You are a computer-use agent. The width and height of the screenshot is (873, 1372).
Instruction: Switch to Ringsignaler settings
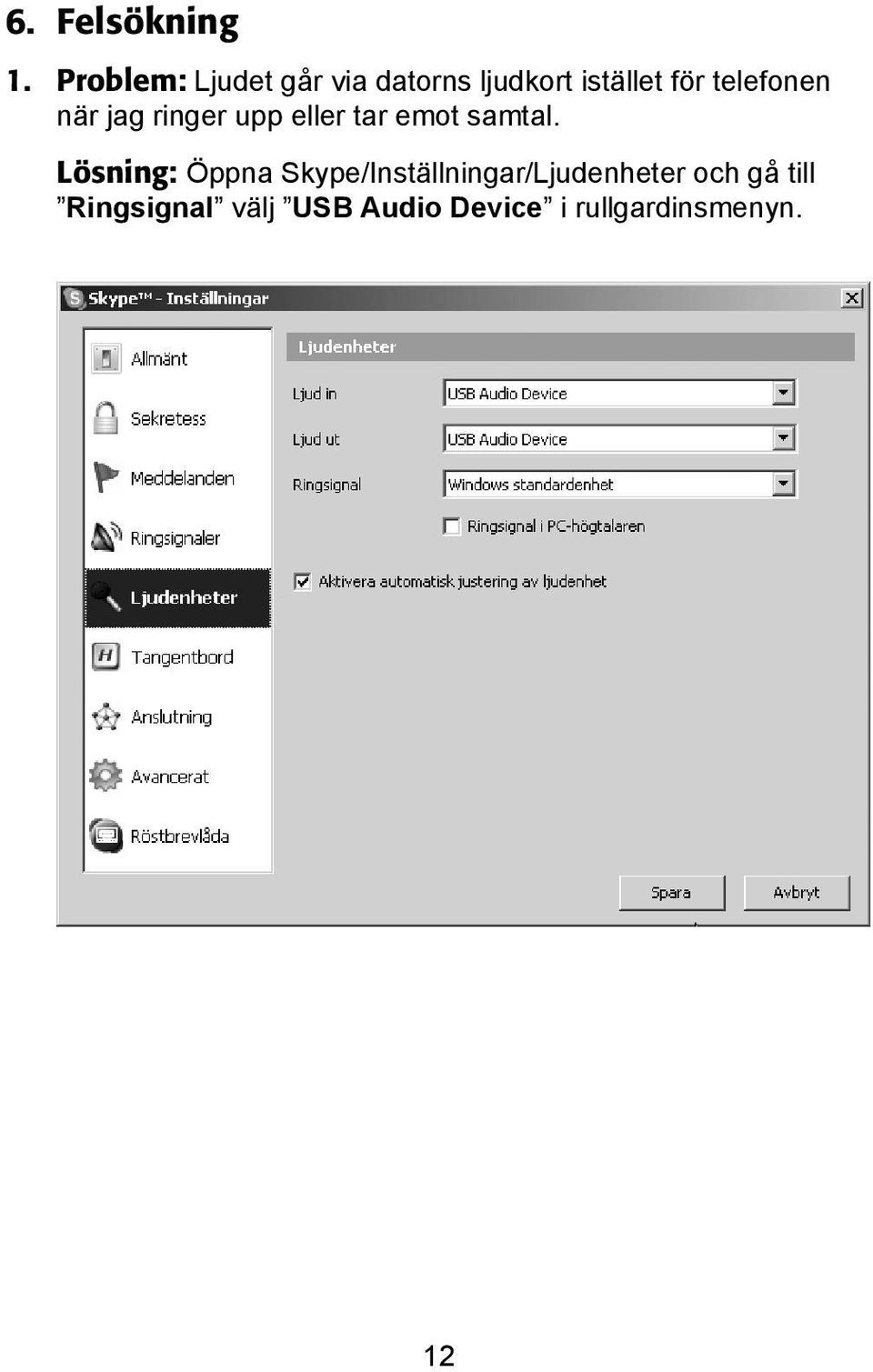(x=178, y=537)
